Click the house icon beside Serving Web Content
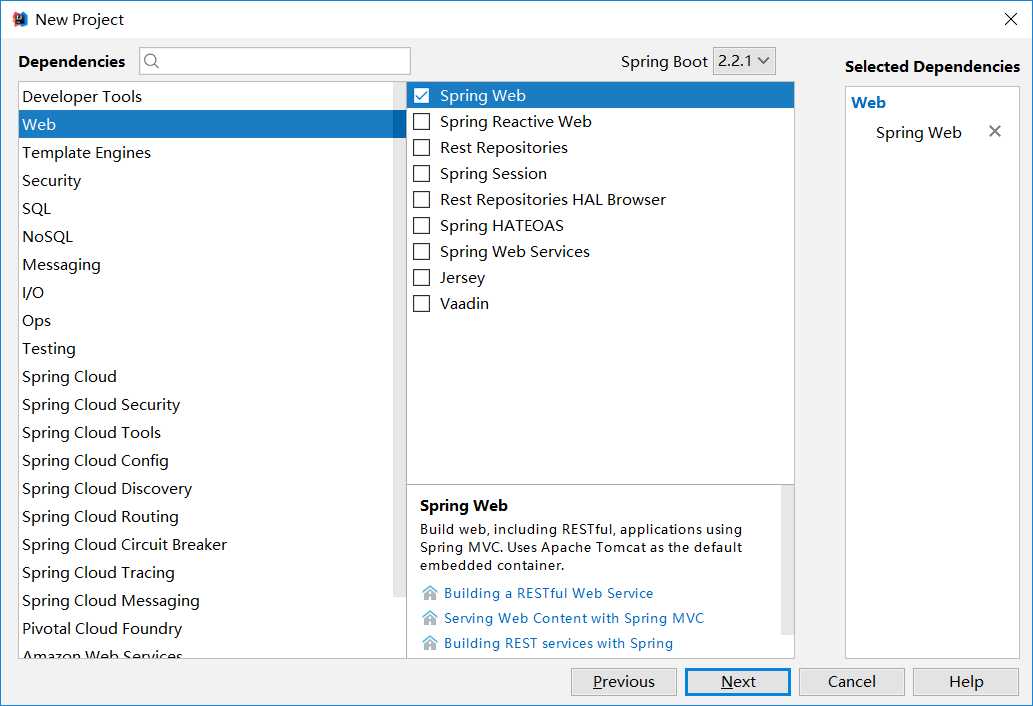The image size is (1033, 706). pyautogui.click(x=430, y=618)
